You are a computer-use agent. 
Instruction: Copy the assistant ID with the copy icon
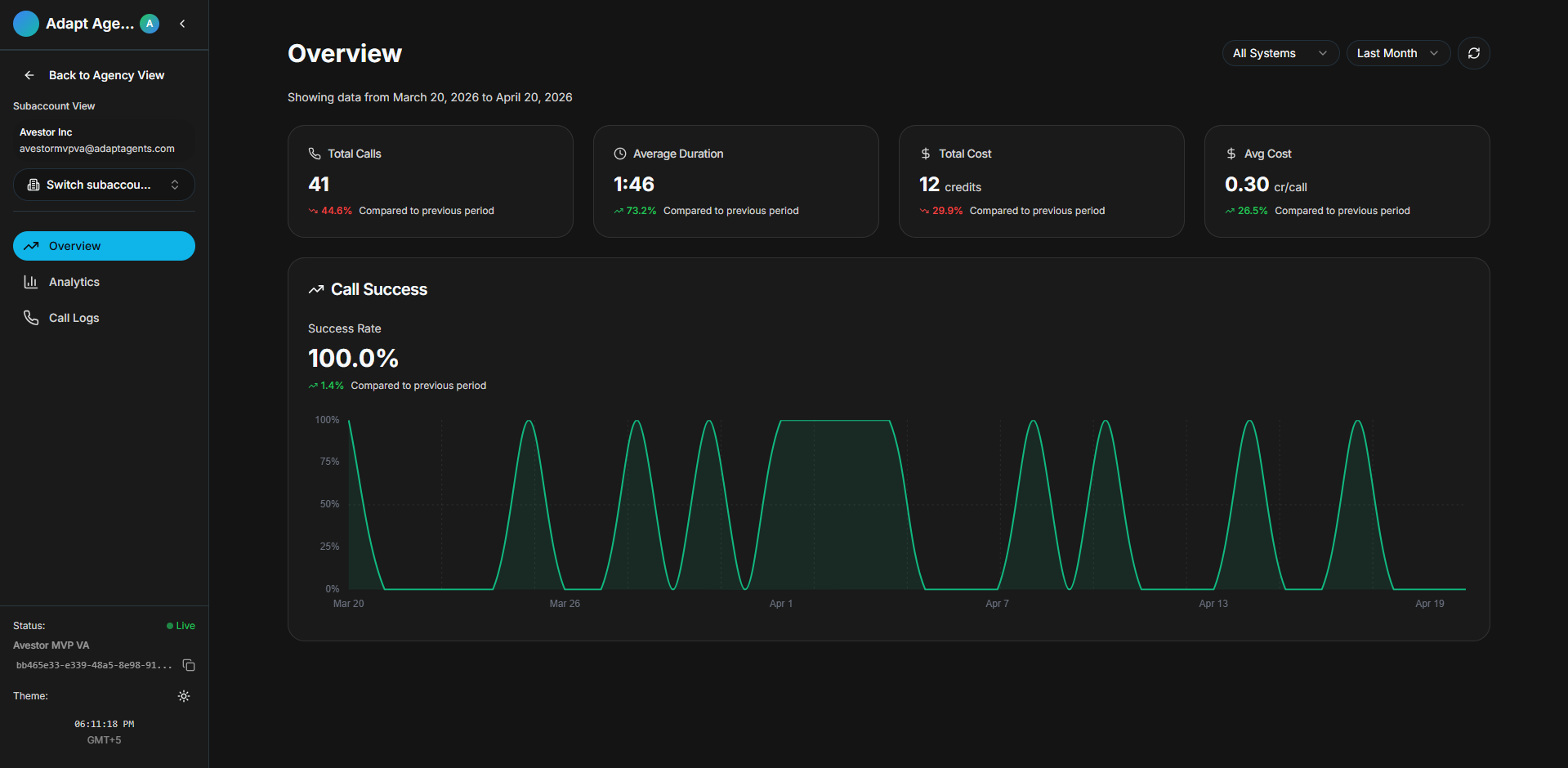click(189, 665)
